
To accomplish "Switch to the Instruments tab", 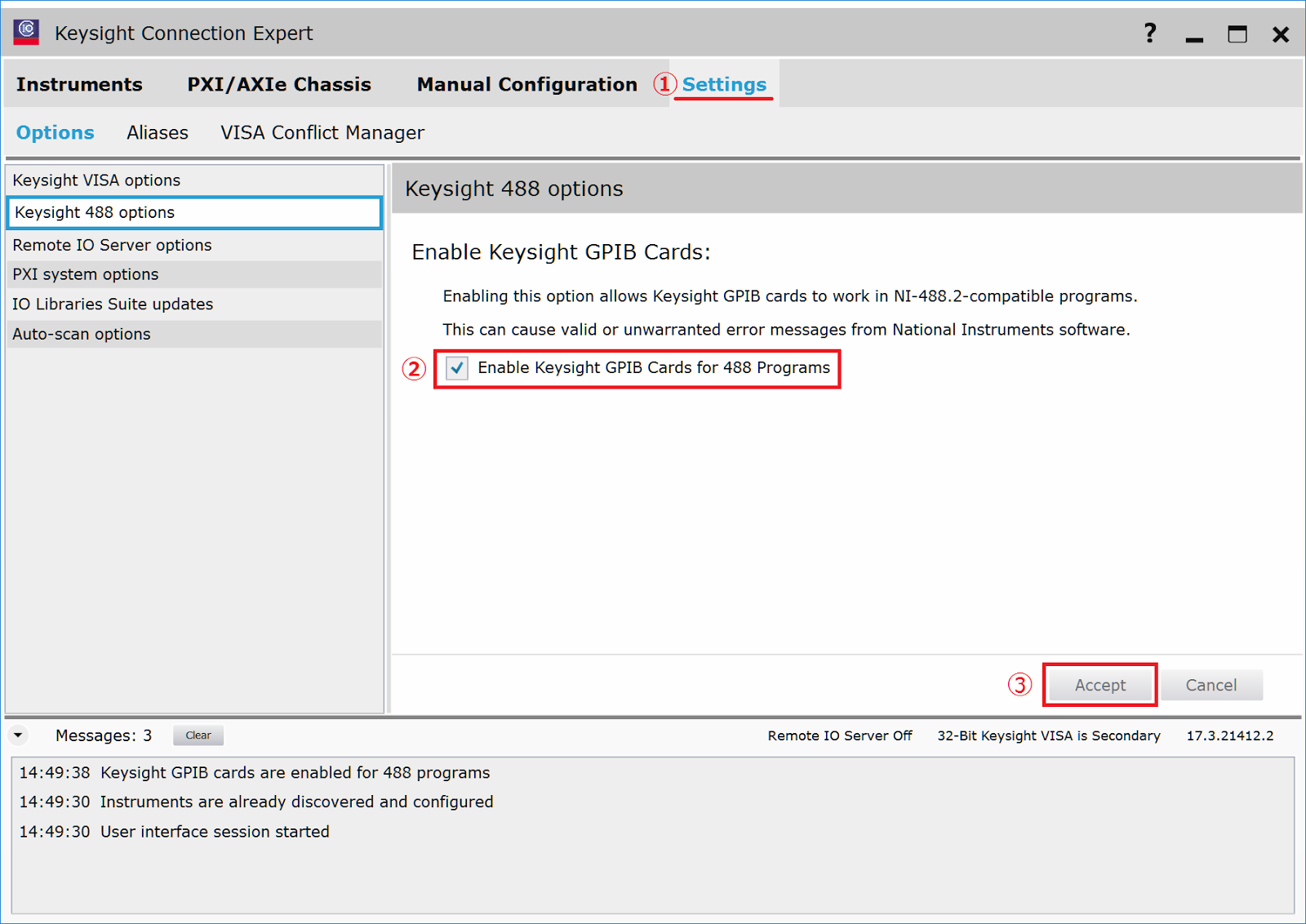I will (x=79, y=84).
